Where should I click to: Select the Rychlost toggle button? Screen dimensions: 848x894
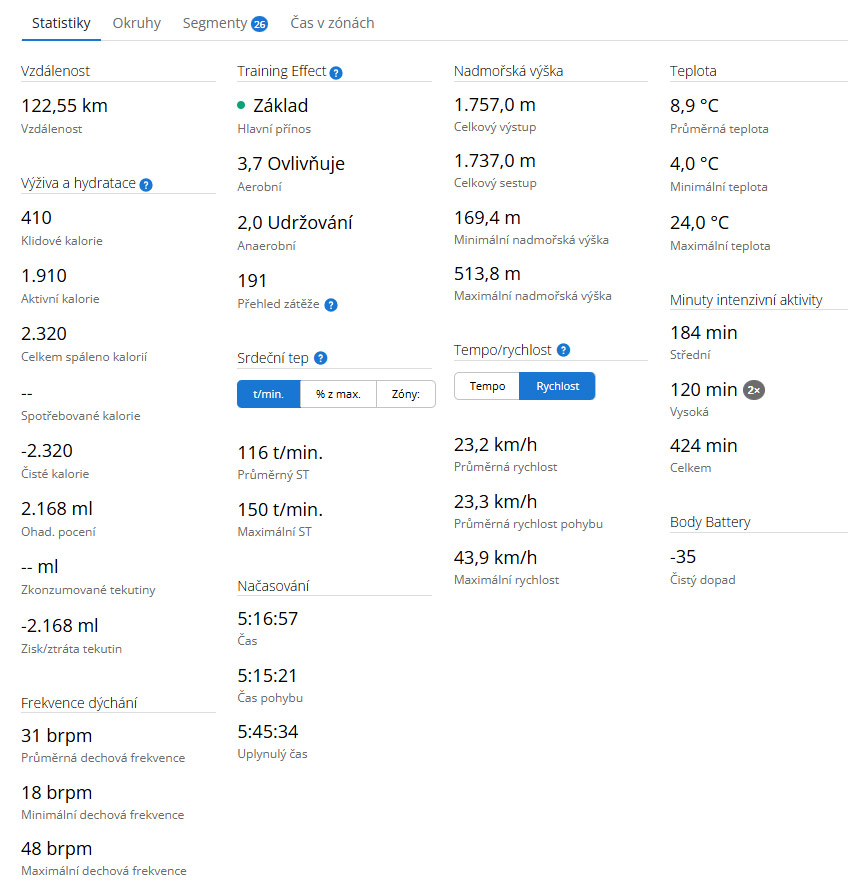(x=557, y=386)
